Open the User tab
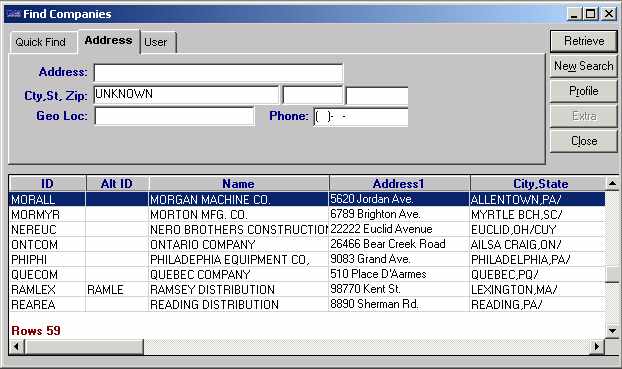This screenshot has width=622, height=369. point(157,42)
